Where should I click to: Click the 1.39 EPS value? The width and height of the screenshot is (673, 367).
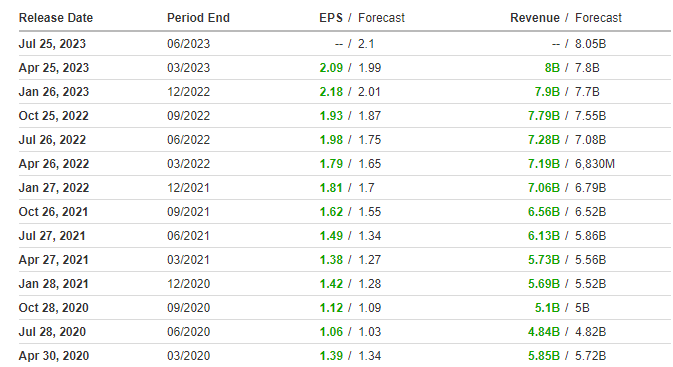pos(331,356)
